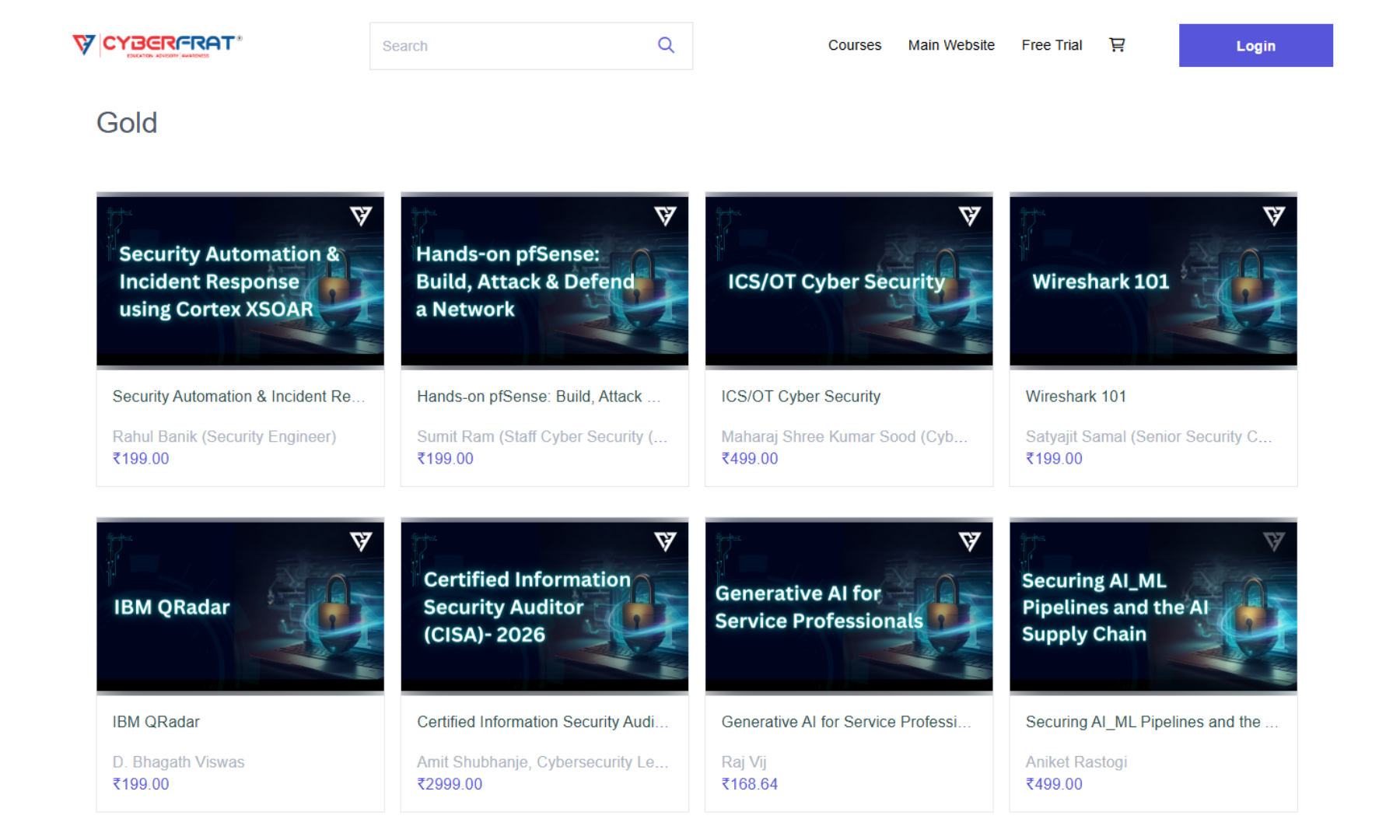Click the ₹2999.00 price on CISA course
This screenshot has height=840, width=1400.
click(450, 784)
